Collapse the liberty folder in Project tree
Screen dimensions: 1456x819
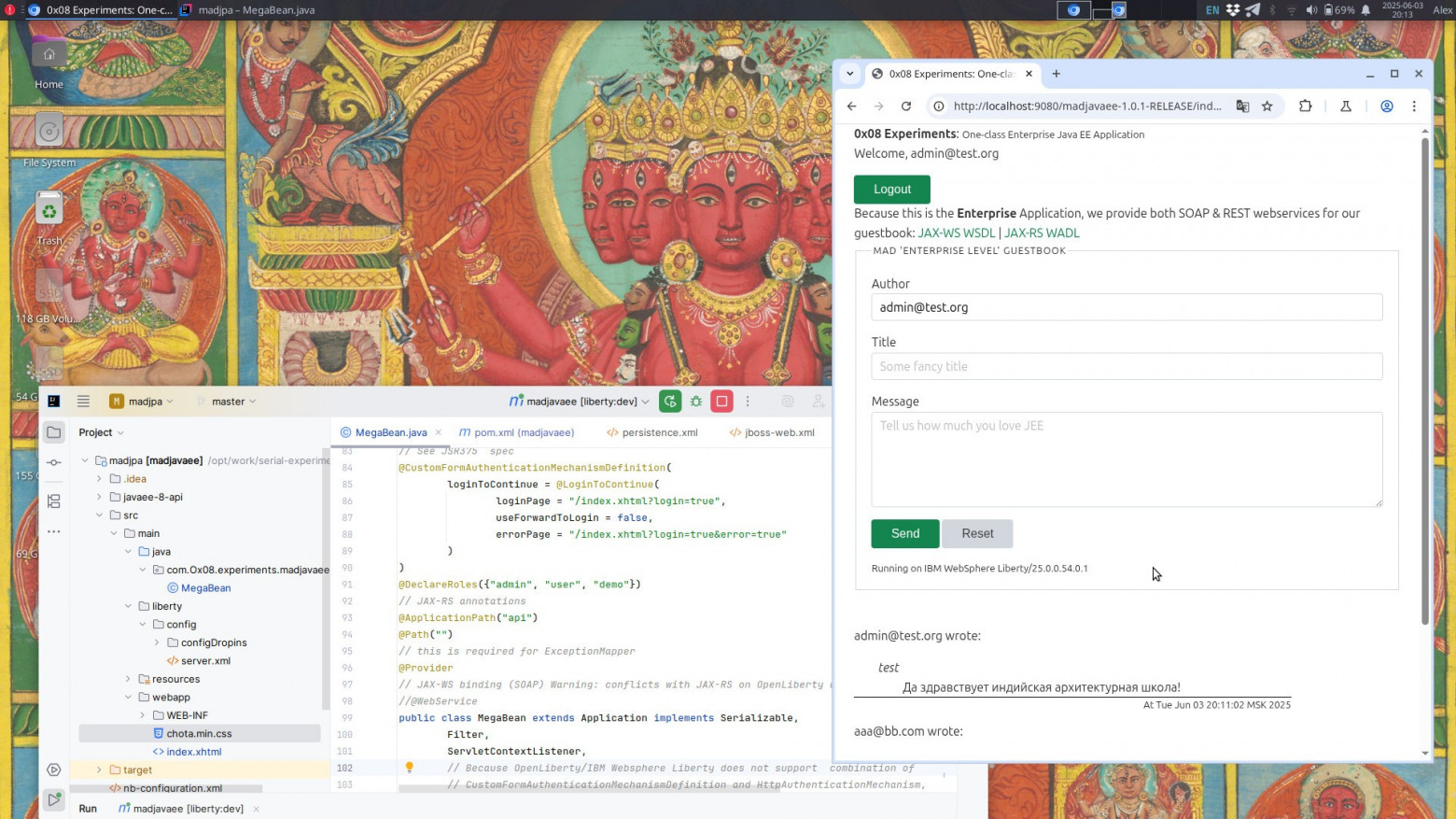(128, 607)
